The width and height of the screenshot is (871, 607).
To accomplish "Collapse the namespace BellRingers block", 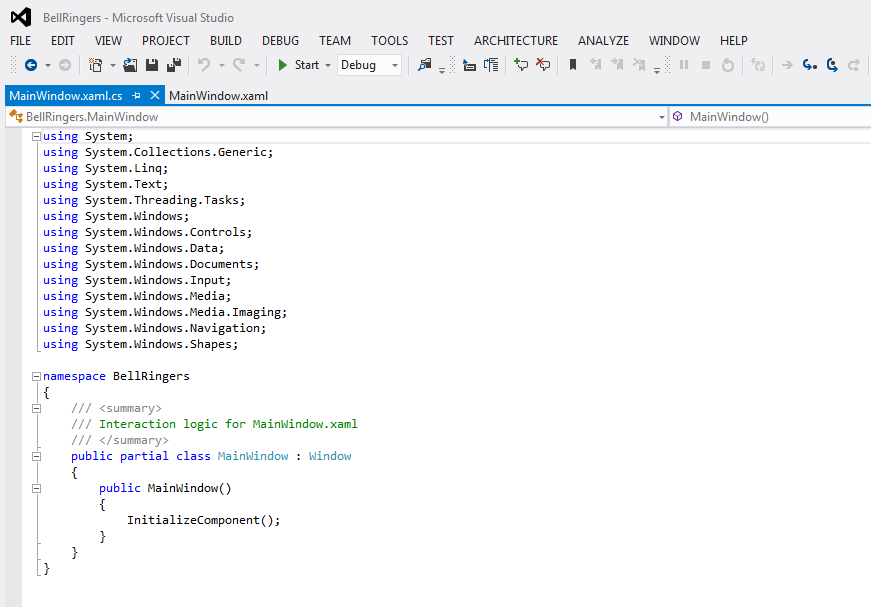I will [x=36, y=377].
